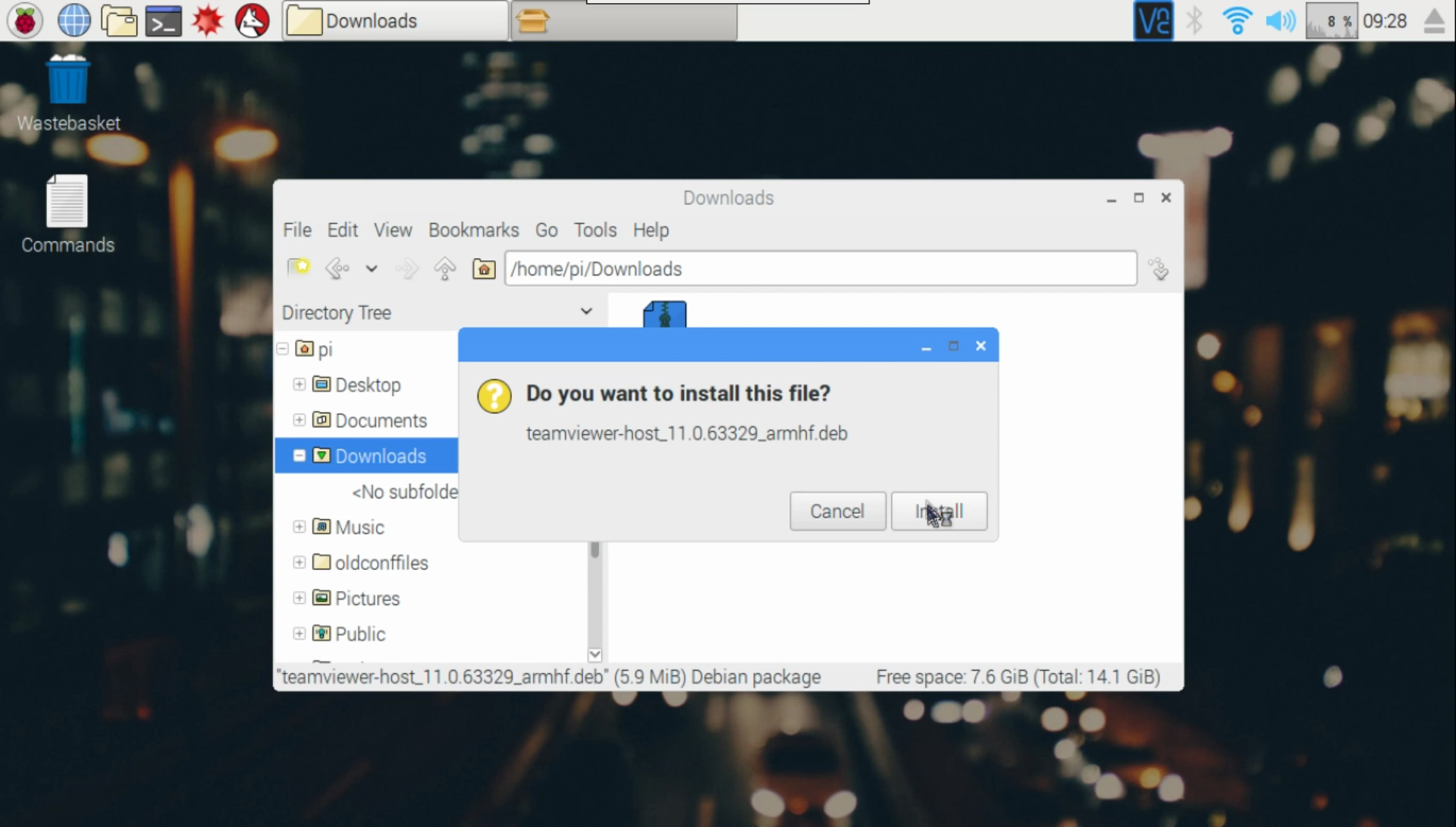Image resolution: width=1456 pixels, height=827 pixels.
Task: Open the Raspberry Pi main menu
Action: coord(25,20)
